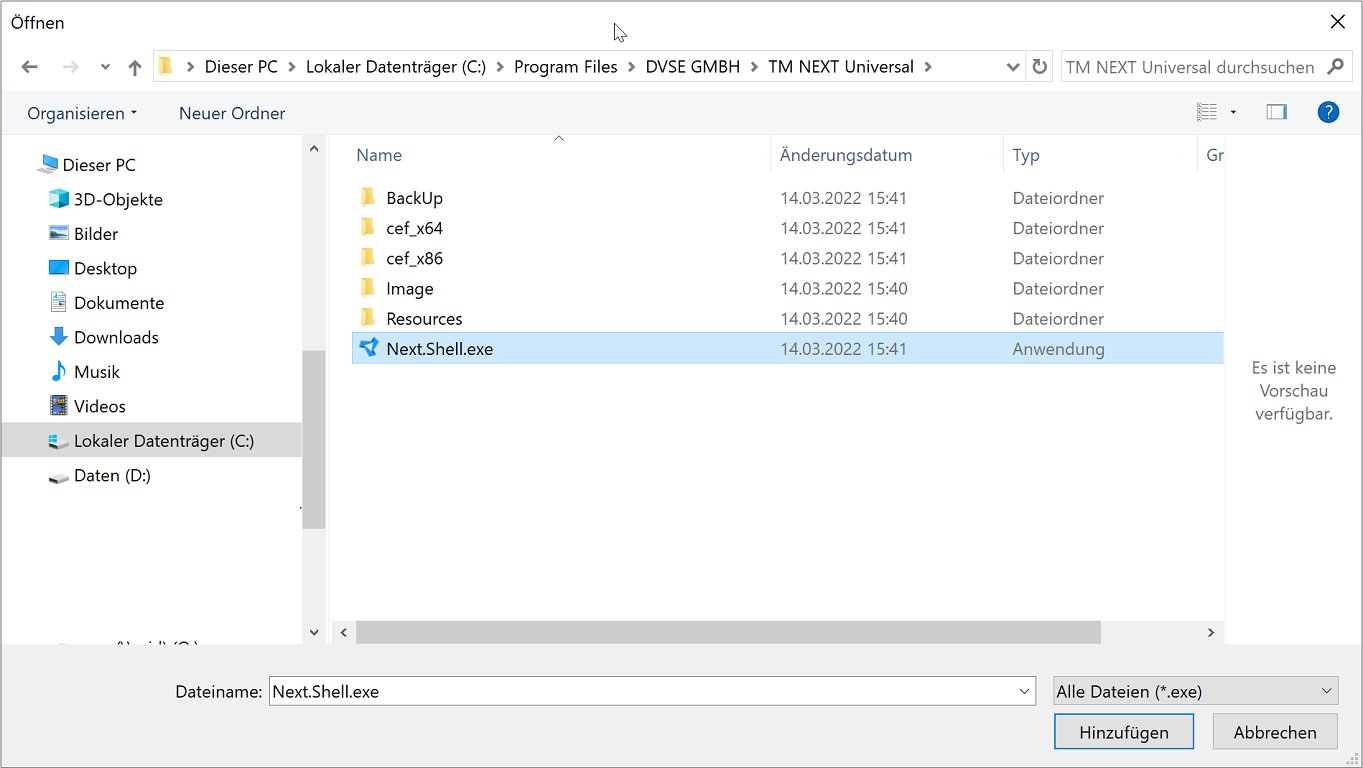Open view options dropdown arrow
Viewport: 1363px width, 768px height.
click(x=1233, y=112)
